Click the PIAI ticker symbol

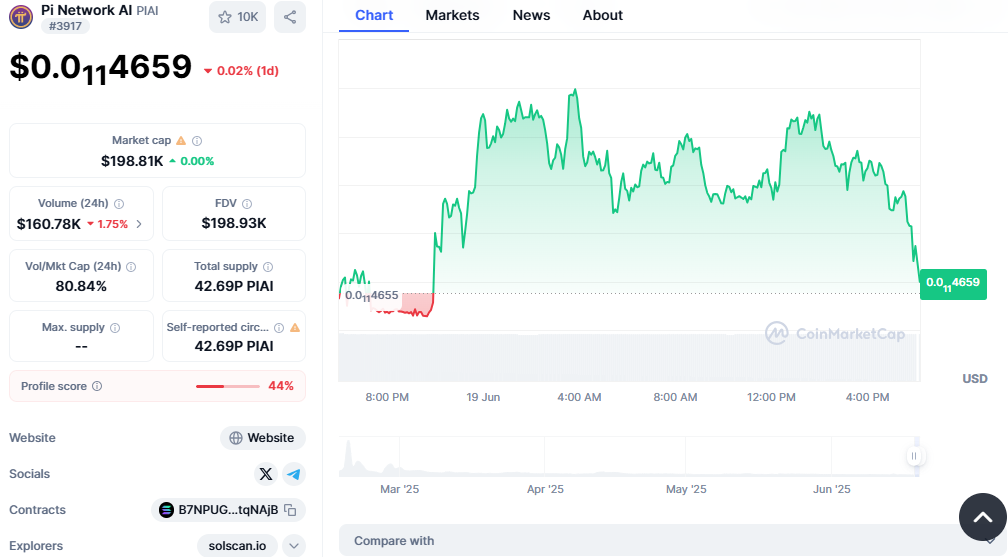tap(147, 11)
